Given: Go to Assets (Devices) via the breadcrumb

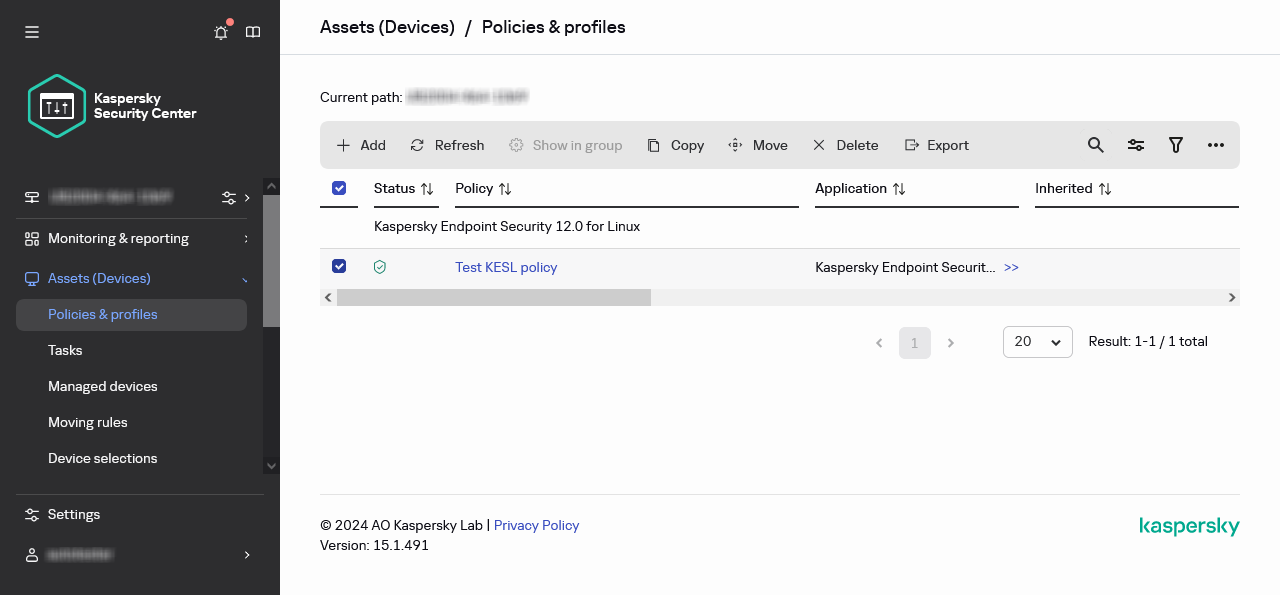Looking at the screenshot, I should [x=387, y=27].
